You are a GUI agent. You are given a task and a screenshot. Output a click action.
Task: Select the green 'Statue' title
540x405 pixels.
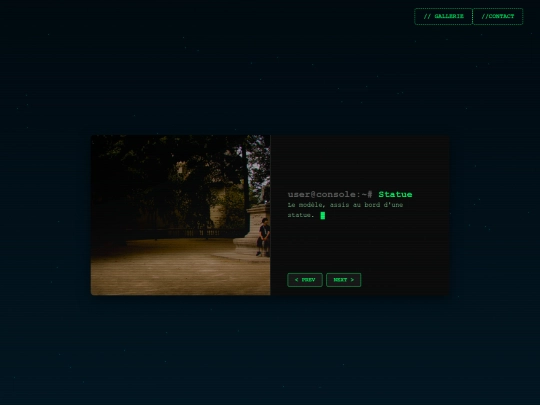click(x=395, y=195)
